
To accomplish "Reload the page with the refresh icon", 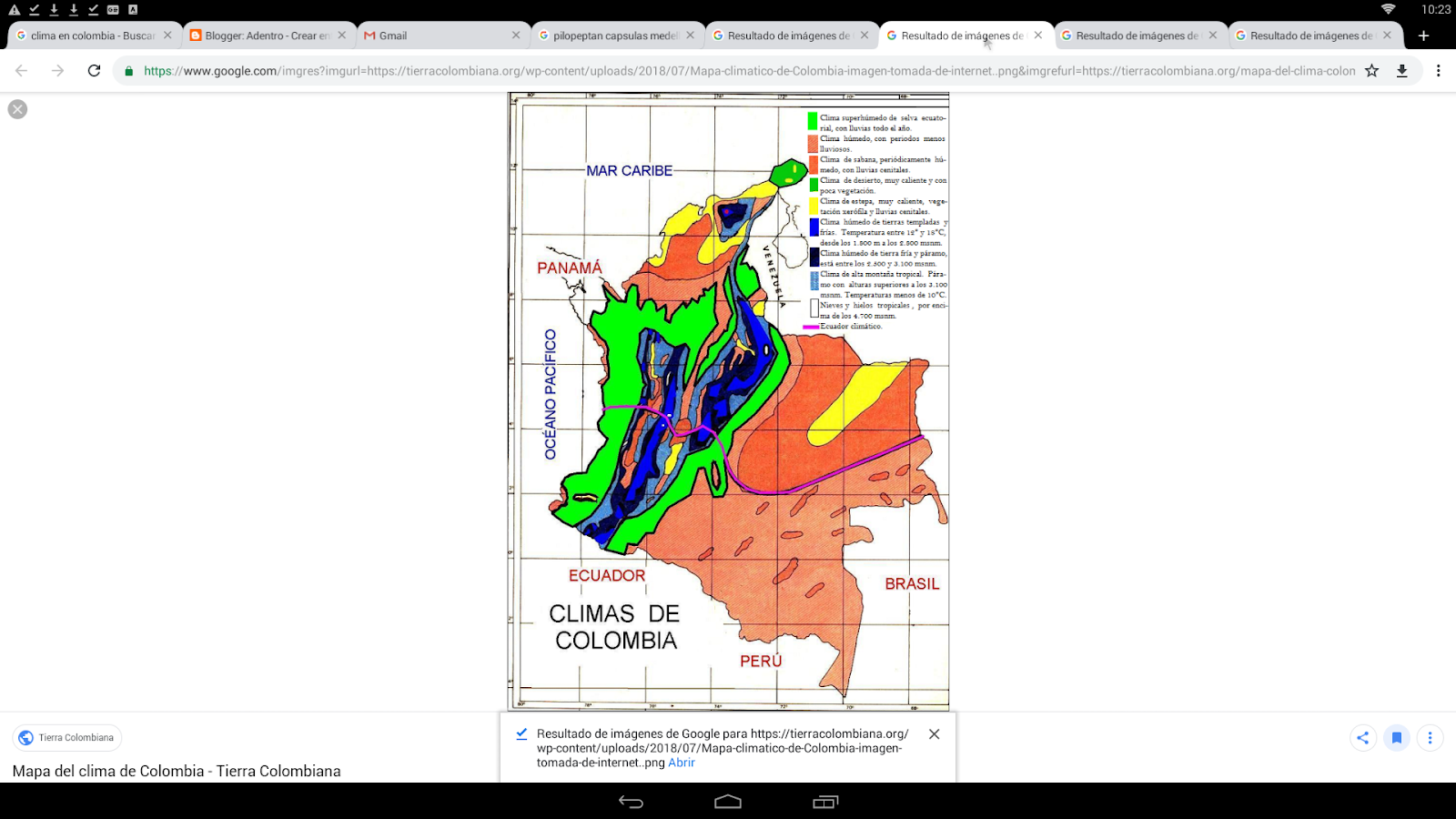I will point(93,69).
